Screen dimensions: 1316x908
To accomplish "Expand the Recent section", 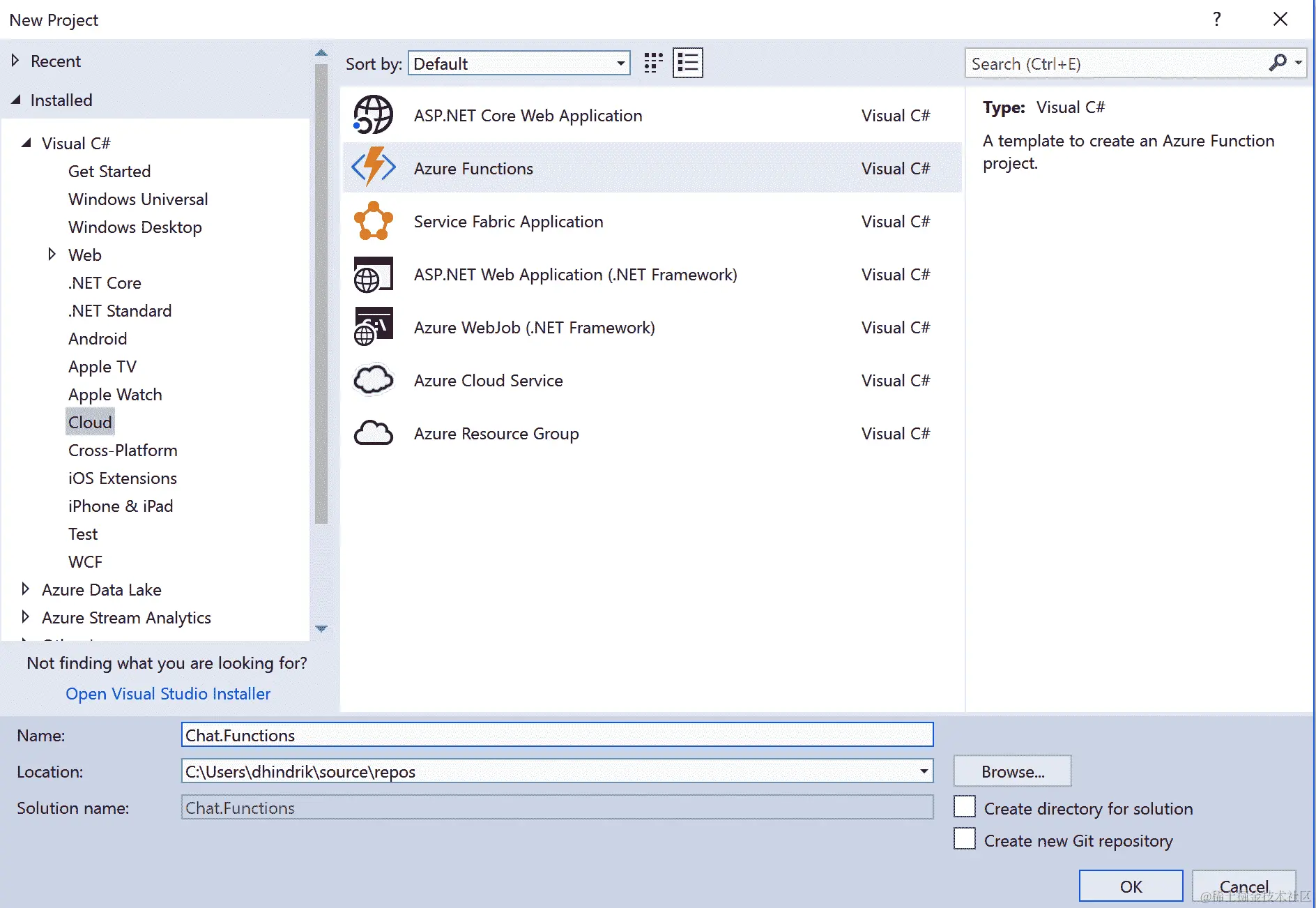I will [x=15, y=61].
